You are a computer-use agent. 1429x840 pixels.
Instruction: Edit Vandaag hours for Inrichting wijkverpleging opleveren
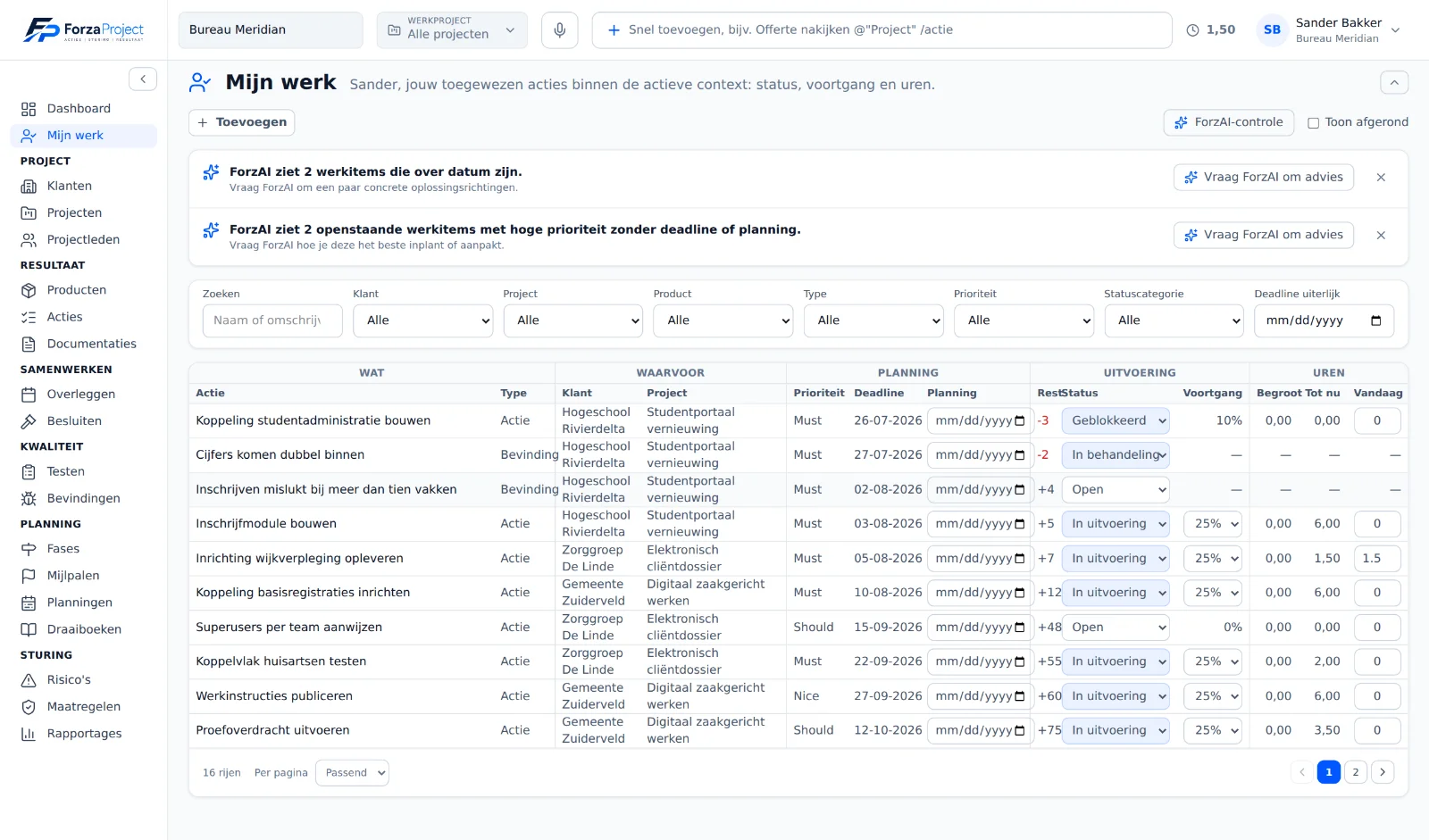[1376, 559]
